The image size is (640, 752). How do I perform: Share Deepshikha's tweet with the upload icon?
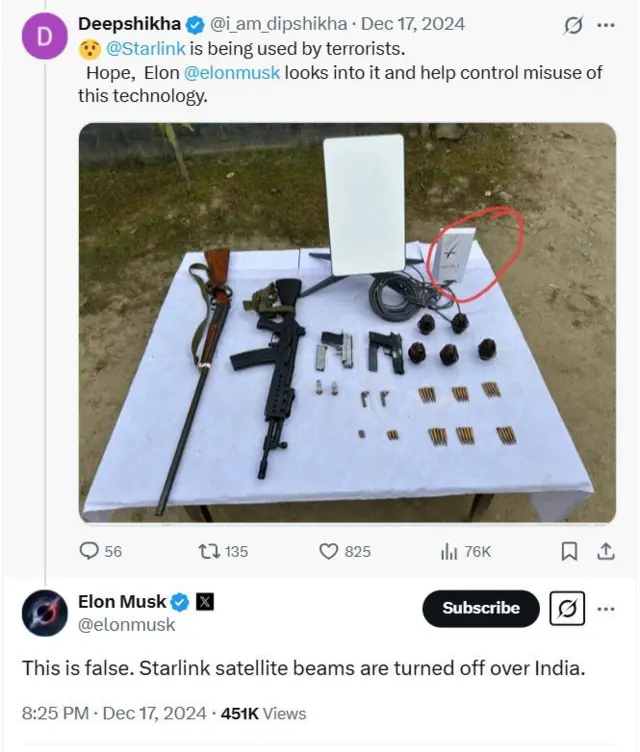click(605, 551)
